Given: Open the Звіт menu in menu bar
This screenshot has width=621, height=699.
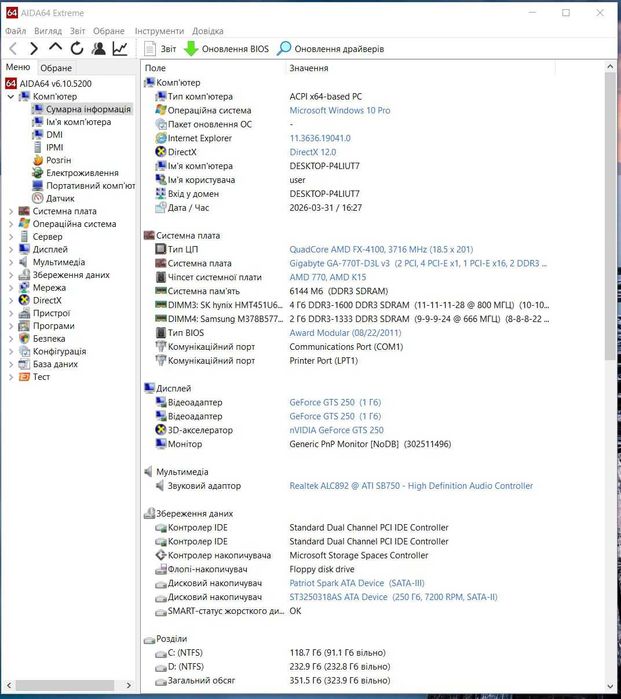Looking at the screenshot, I should pos(77,31).
